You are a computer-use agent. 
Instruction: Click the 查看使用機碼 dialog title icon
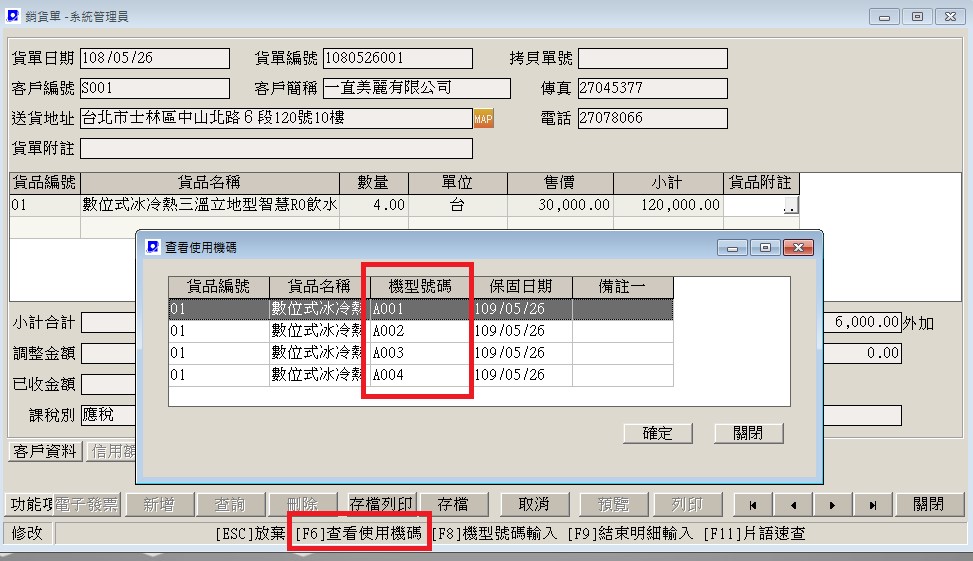click(x=153, y=247)
